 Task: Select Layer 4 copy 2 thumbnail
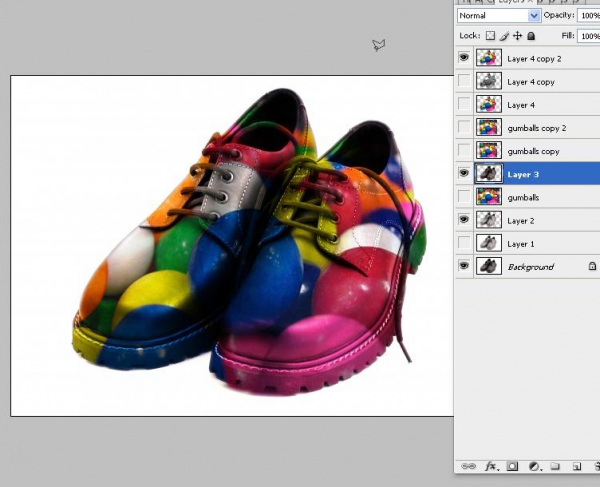tap(489, 58)
